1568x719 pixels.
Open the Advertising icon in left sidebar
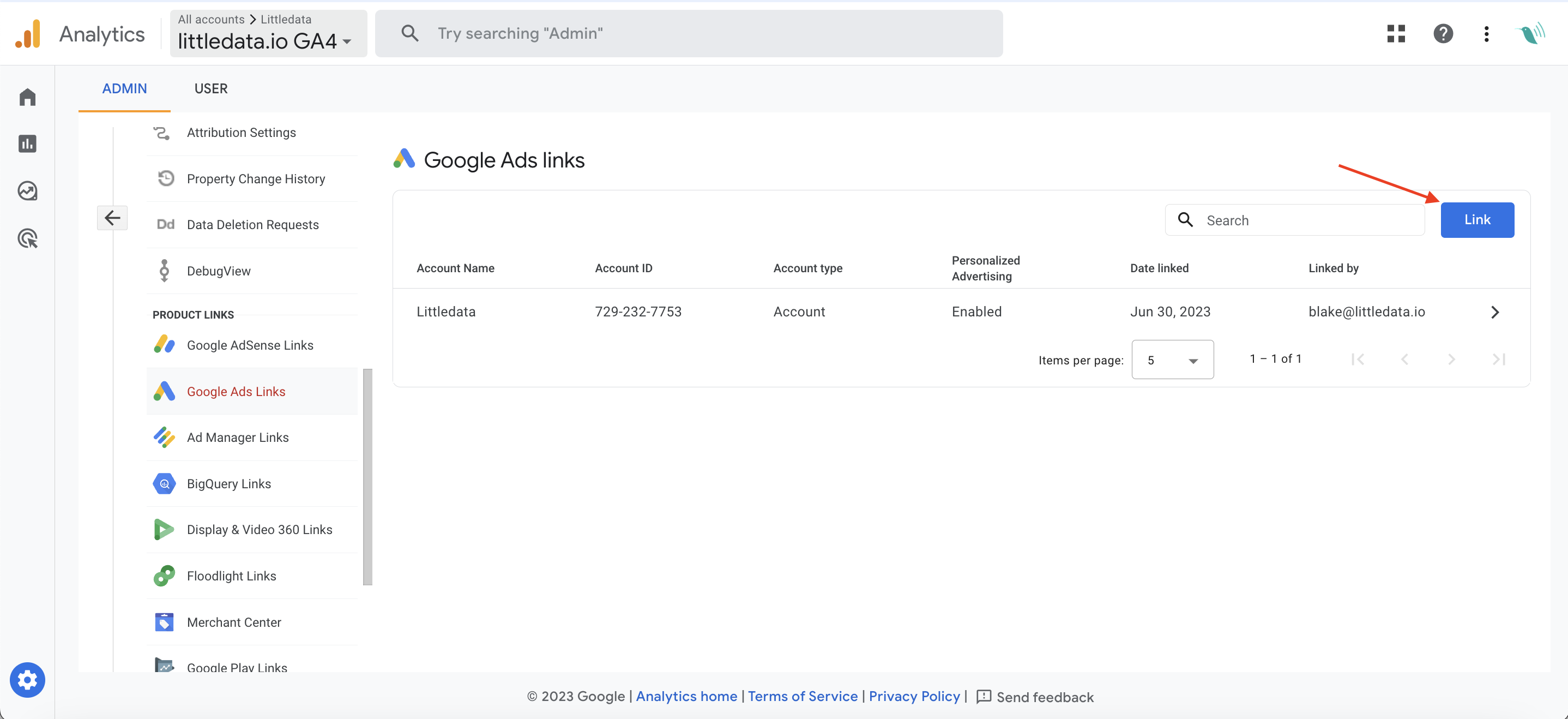27,238
